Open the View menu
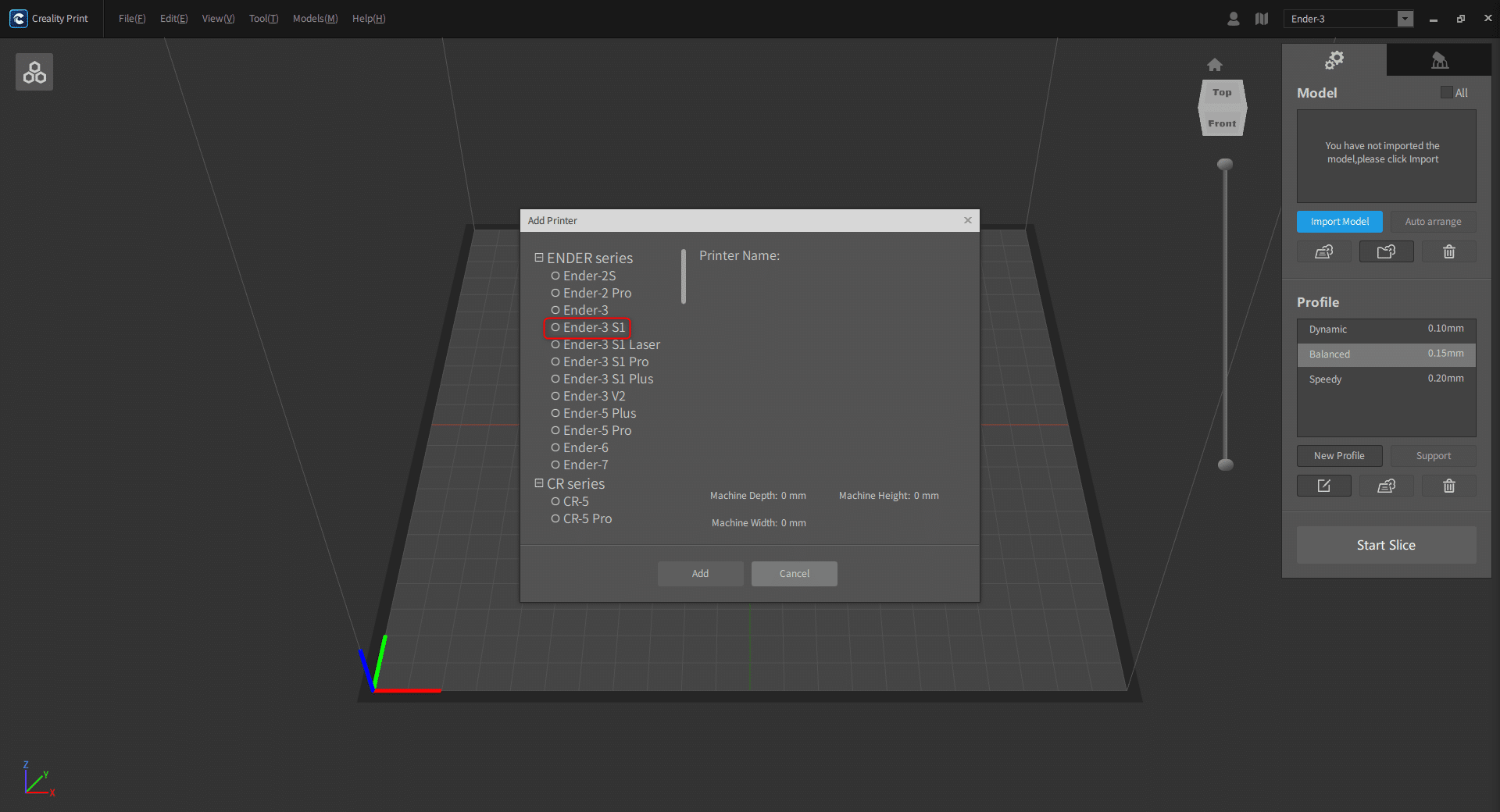 pos(218,19)
